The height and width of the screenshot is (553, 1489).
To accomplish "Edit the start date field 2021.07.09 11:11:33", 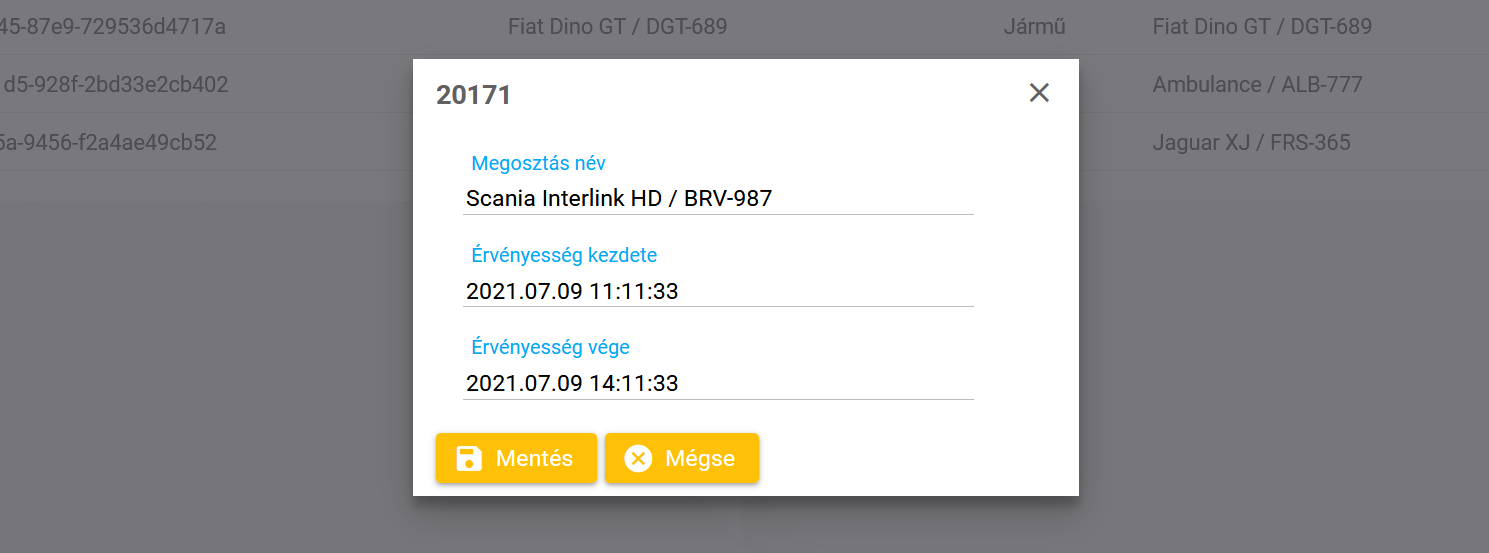I will (x=717, y=291).
